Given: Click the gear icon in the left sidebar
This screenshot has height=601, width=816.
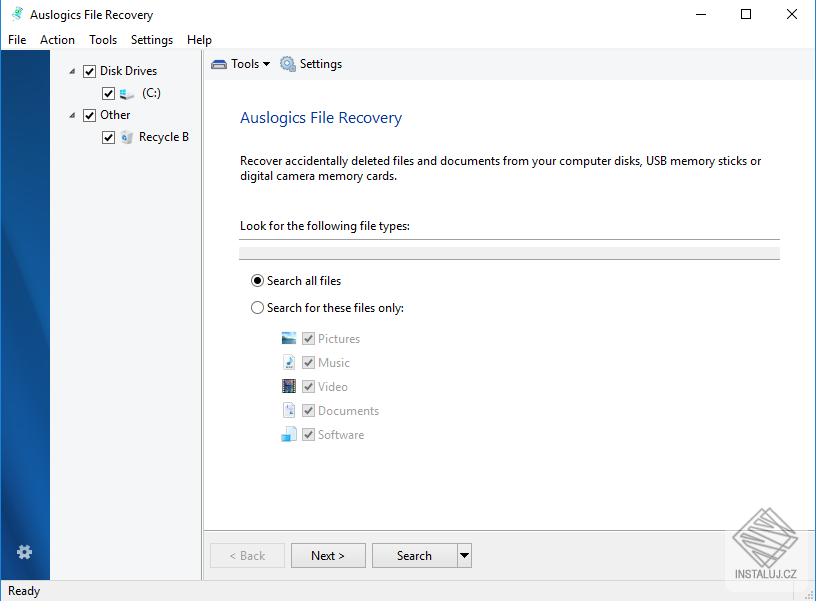Looking at the screenshot, I should 24,552.
